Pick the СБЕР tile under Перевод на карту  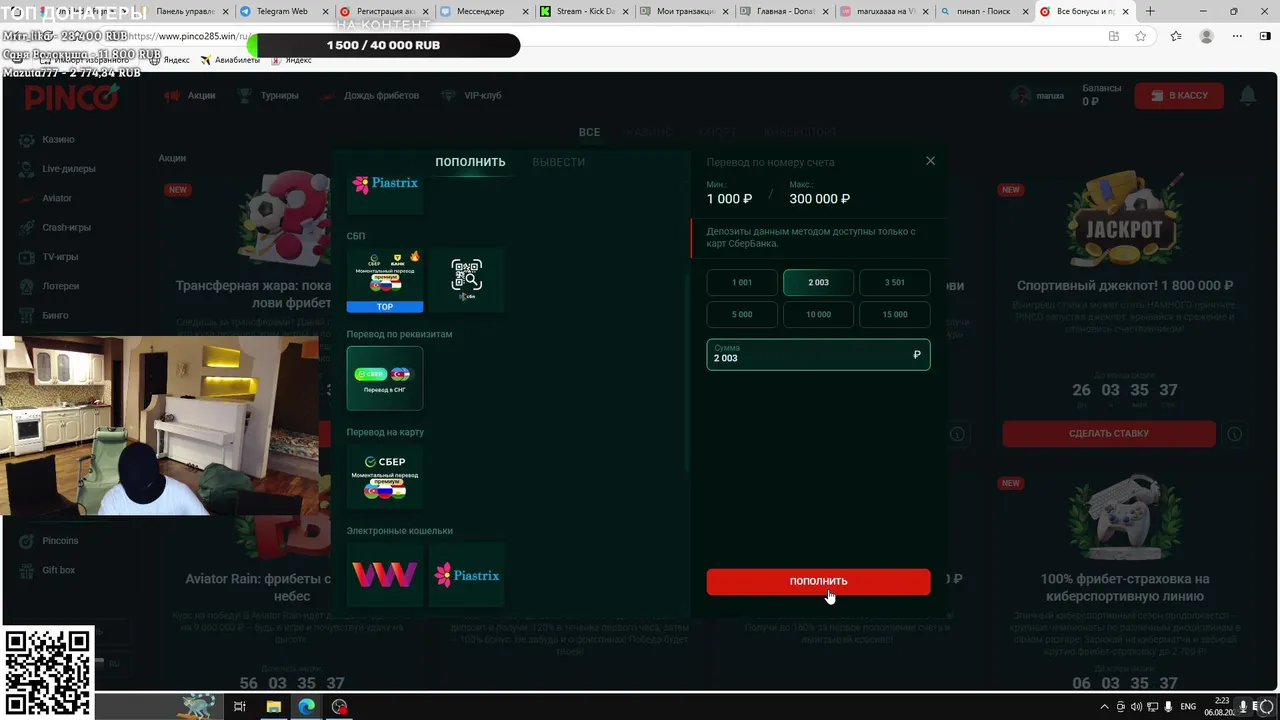[385, 476]
